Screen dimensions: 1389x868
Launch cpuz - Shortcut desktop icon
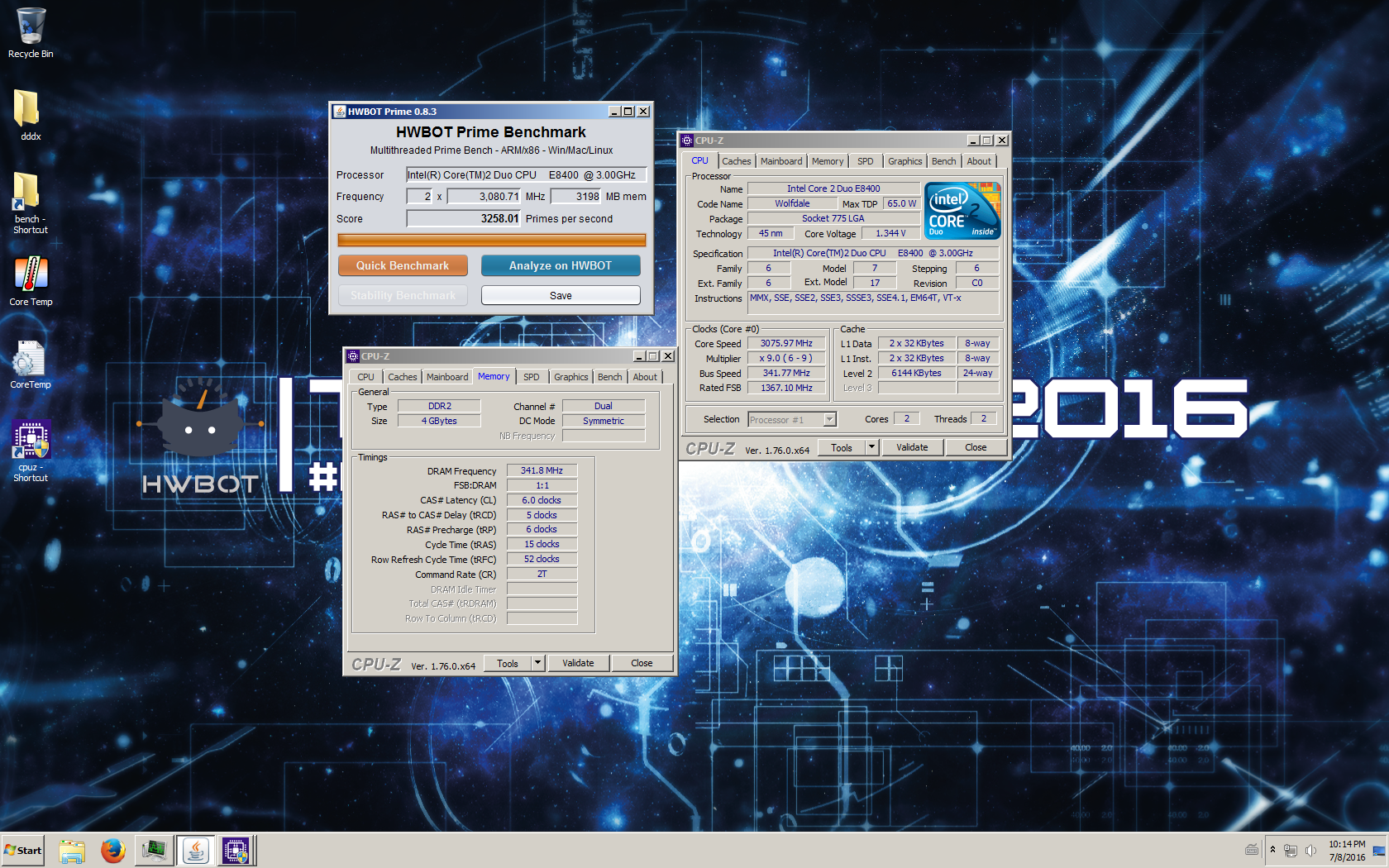(31, 451)
